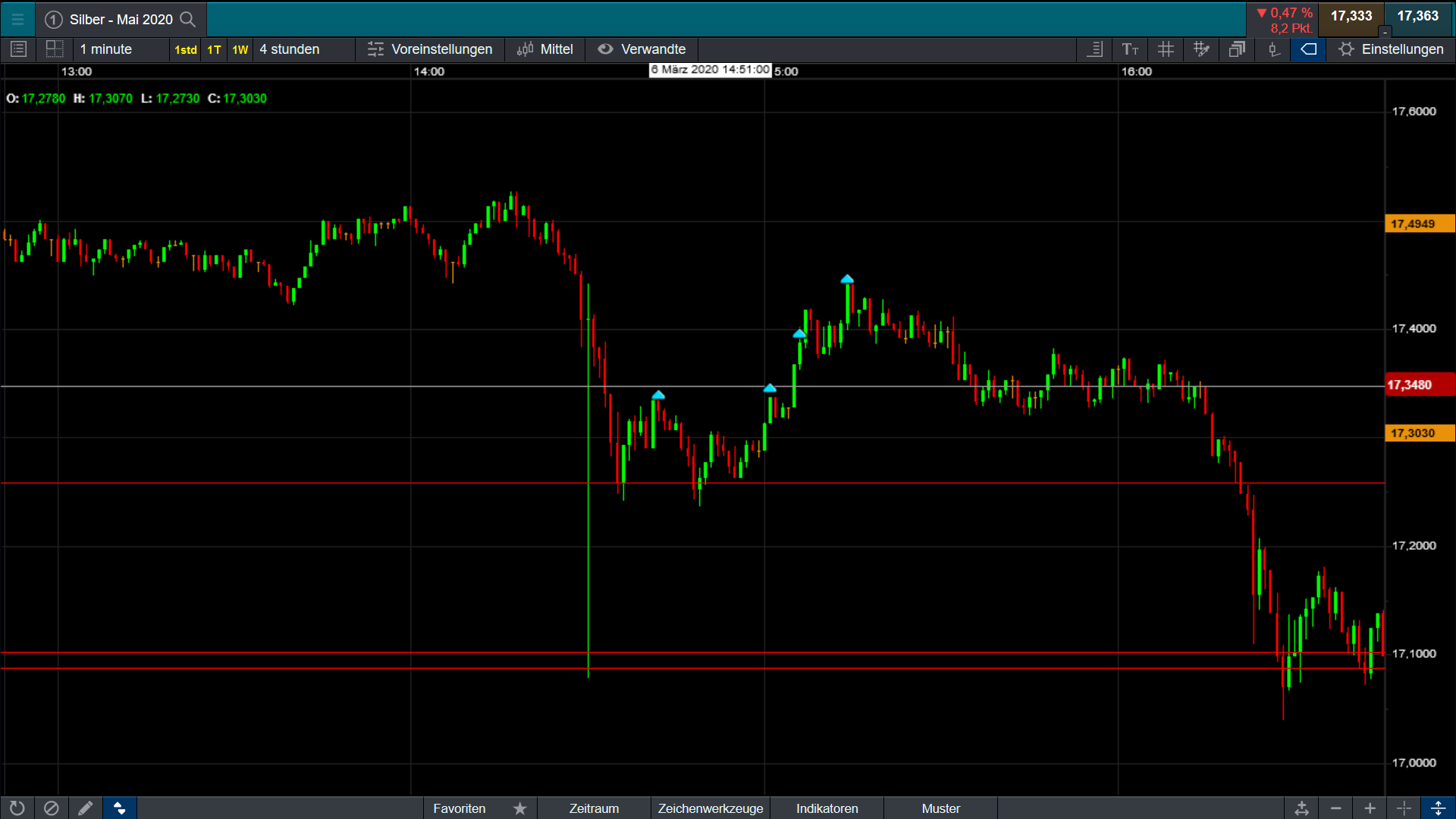Screen dimensions: 1456x819
Task: Open Einstellungen settings
Action: coord(1391,49)
